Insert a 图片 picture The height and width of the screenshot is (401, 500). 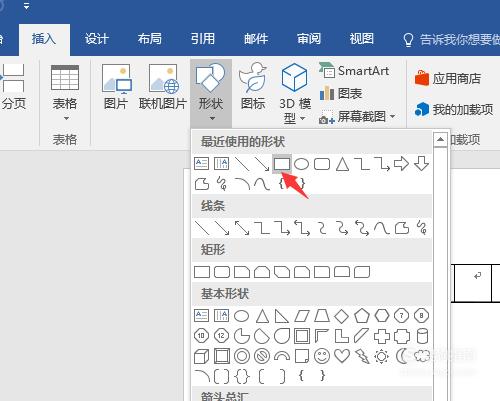point(116,87)
